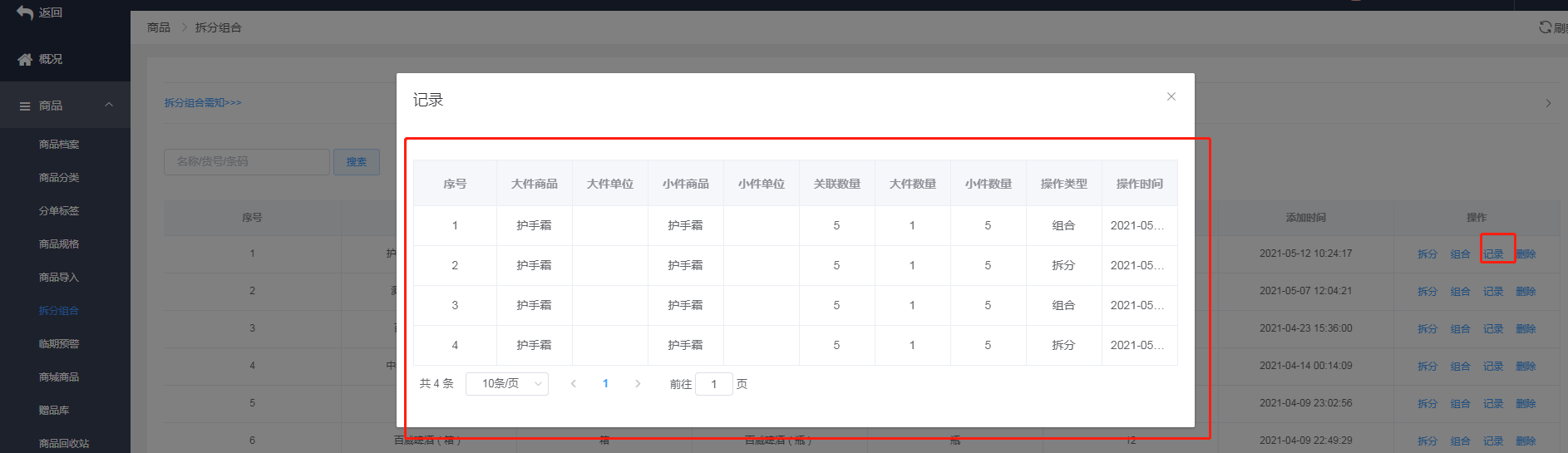The height and width of the screenshot is (453, 1568).
Task: Click 拆分 operation type in row 2
Action: coord(1063,265)
